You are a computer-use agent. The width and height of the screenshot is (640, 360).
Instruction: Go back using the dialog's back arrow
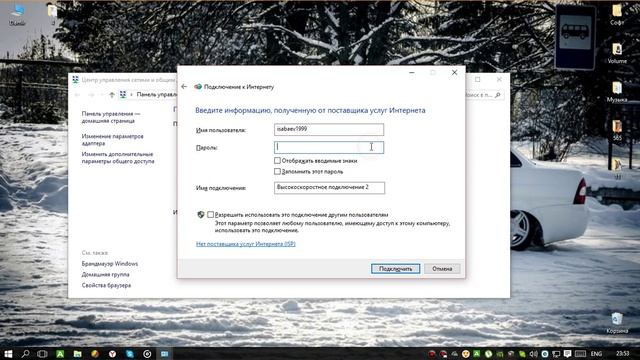click(184, 87)
